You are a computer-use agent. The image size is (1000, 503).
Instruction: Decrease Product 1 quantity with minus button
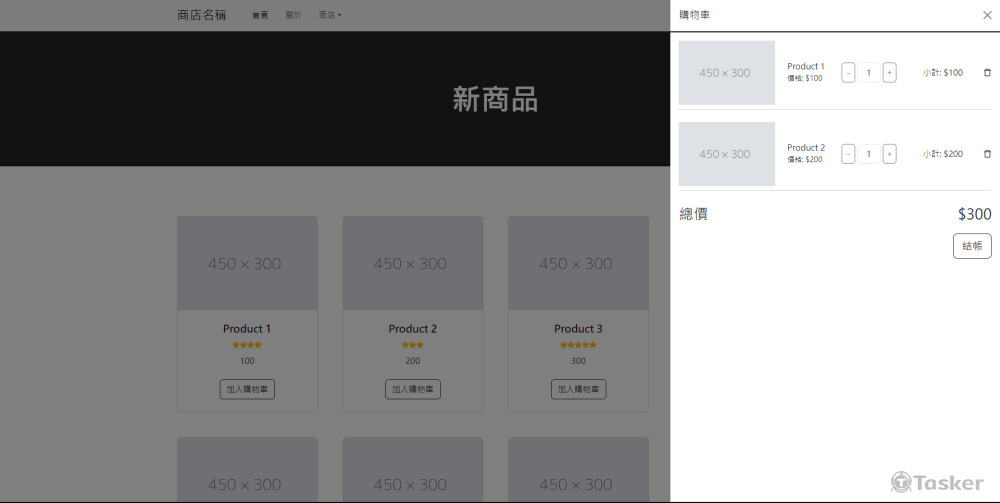click(848, 72)
